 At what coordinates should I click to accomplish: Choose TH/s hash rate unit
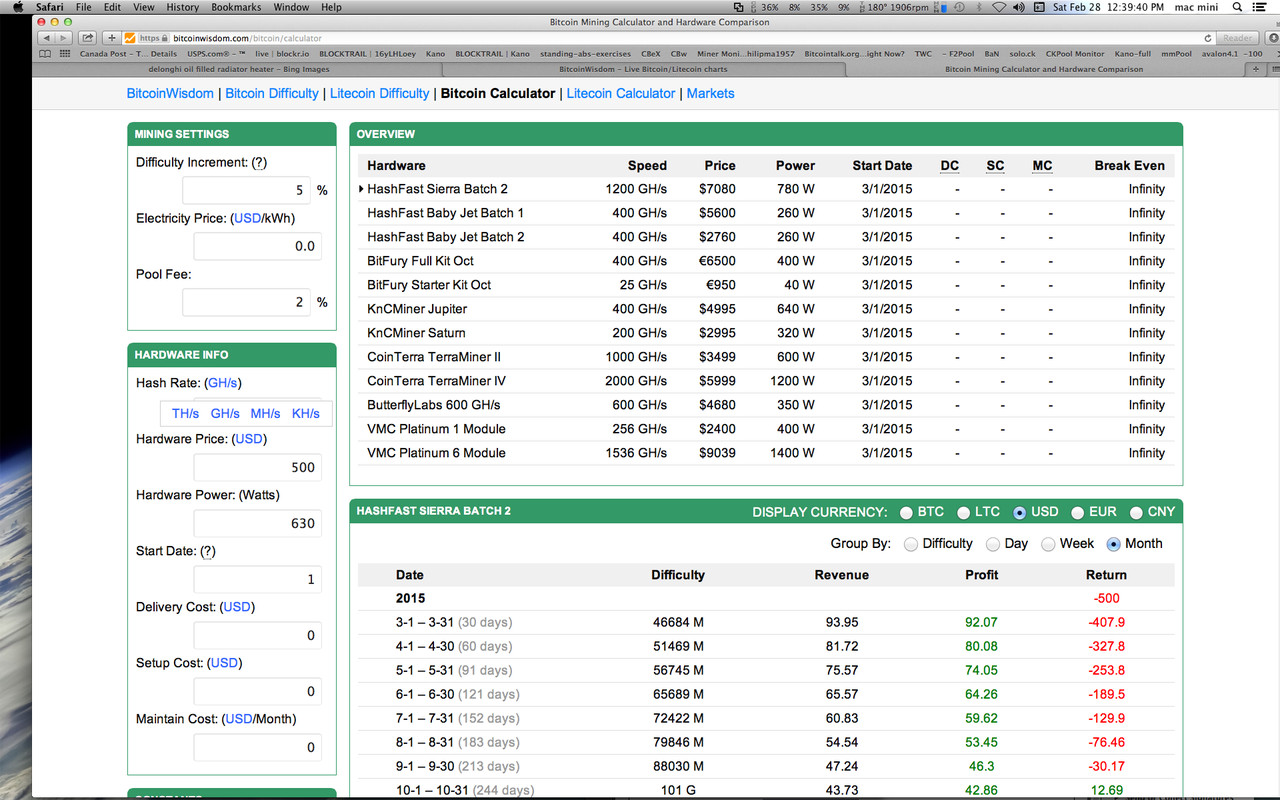pyautogui.click(x=185, y=413)
